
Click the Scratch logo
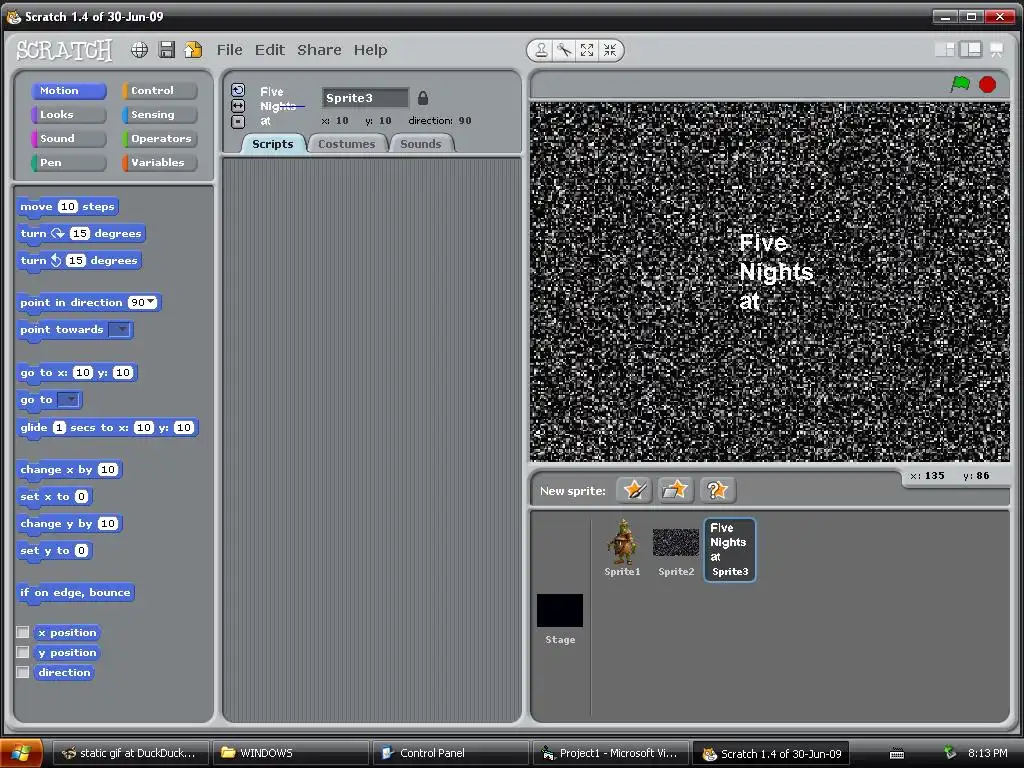pyautogui.click(x=64, y=50)
